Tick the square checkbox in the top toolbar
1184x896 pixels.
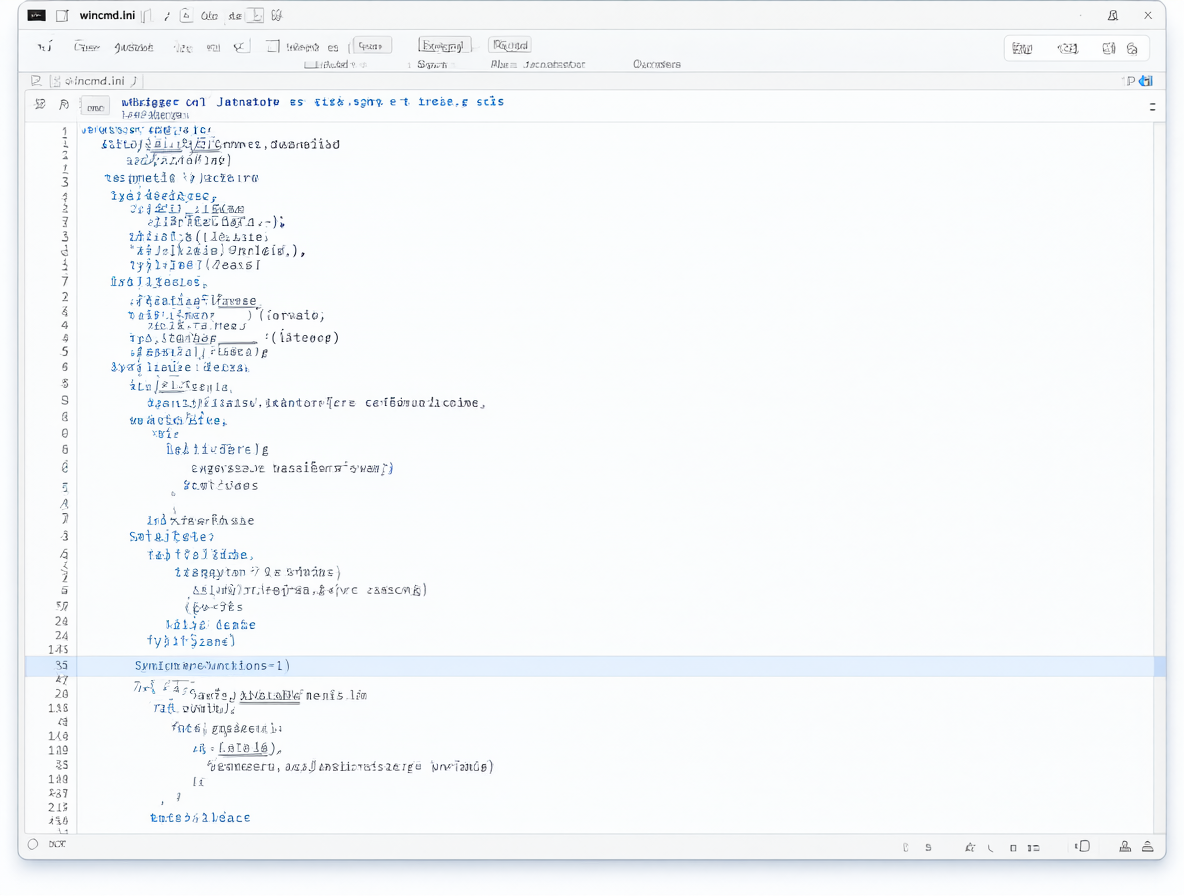273,47
